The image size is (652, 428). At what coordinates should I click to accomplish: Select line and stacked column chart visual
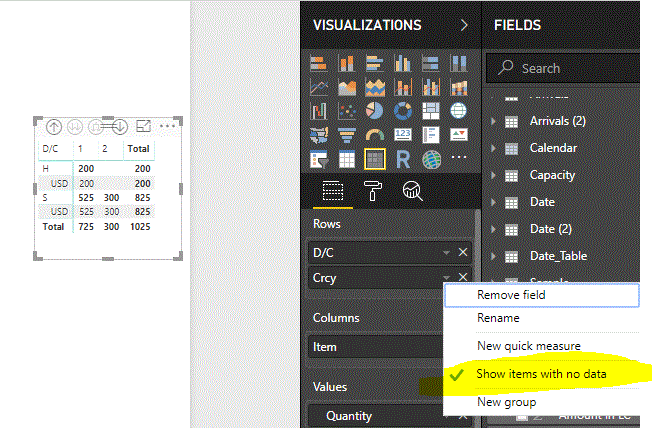click(x=403, y=87)
